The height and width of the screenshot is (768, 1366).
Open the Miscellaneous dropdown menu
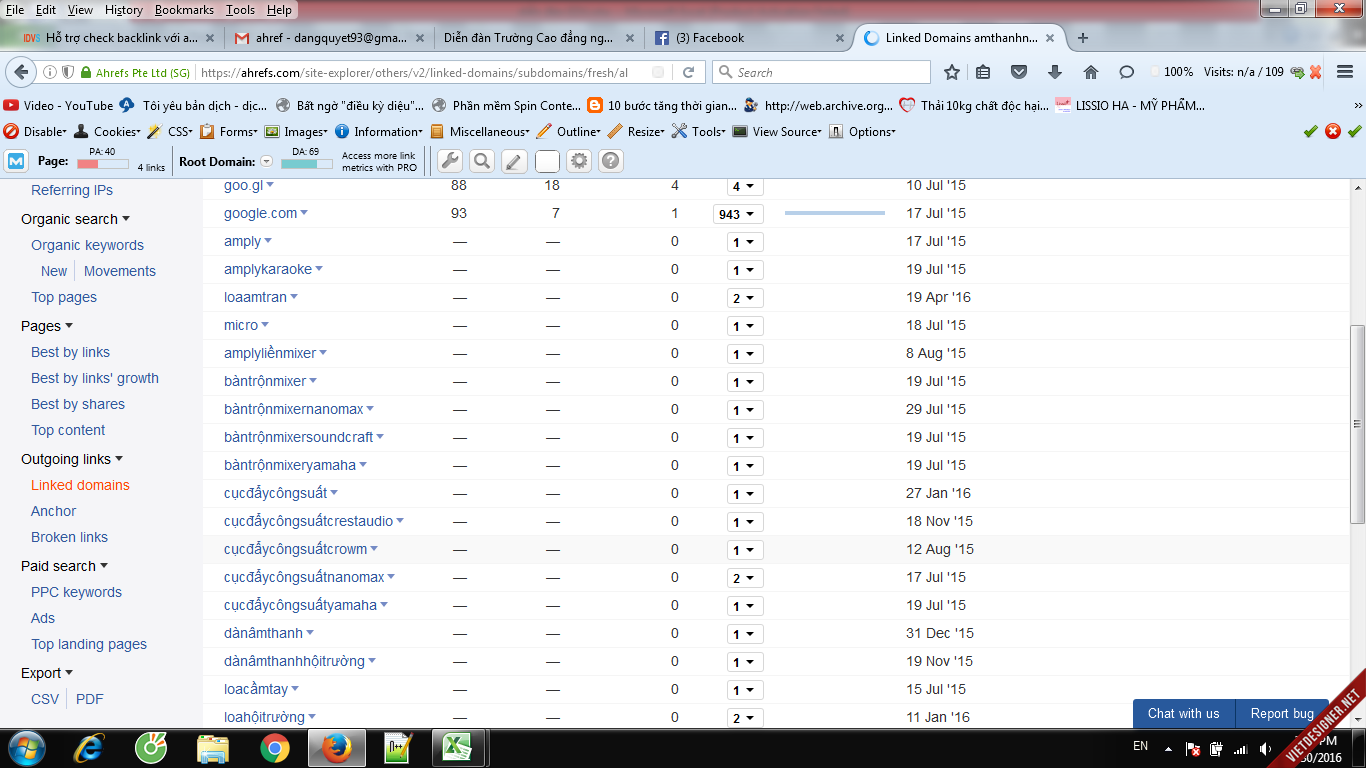480,131
